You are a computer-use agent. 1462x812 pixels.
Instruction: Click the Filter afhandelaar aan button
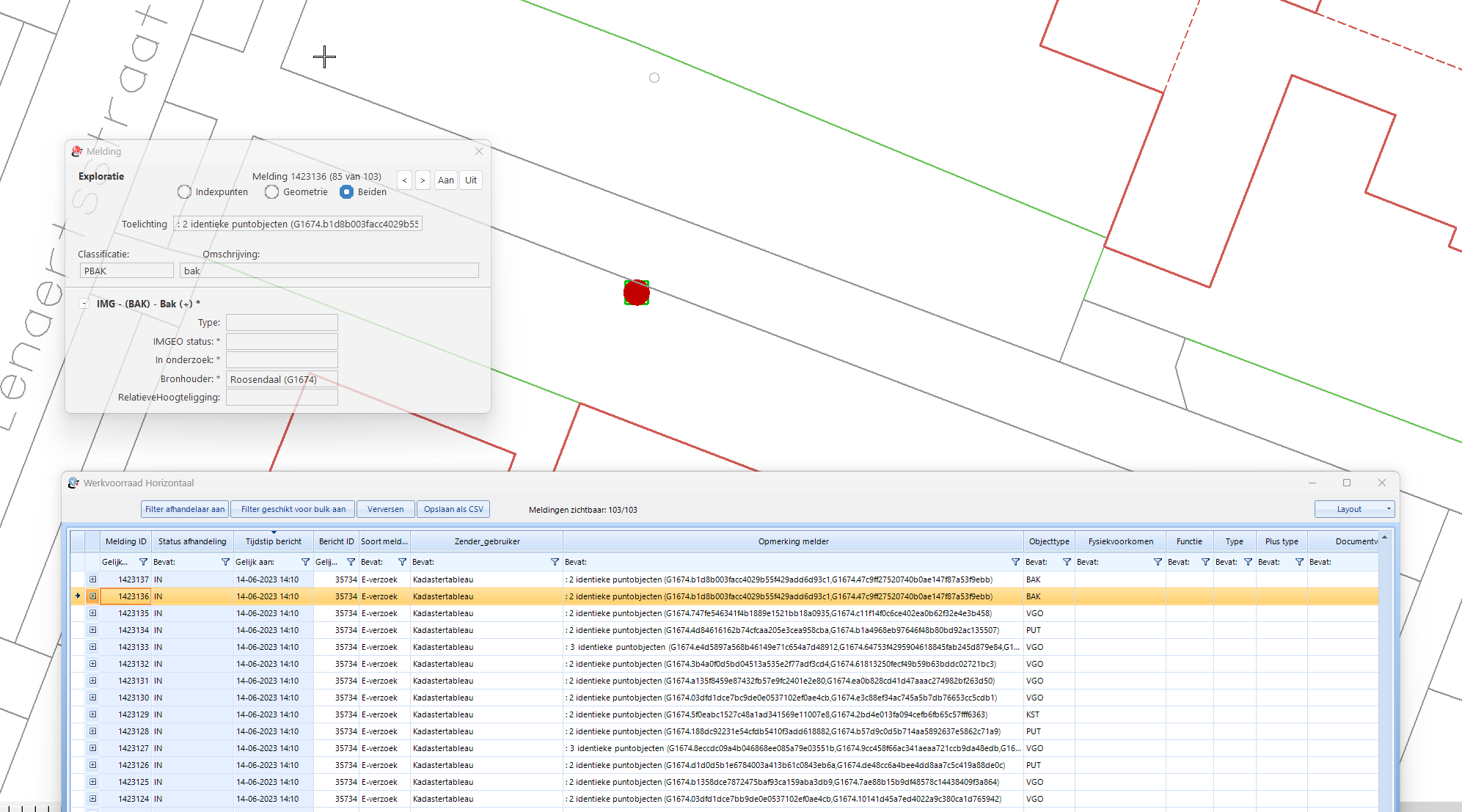point(185,509)
